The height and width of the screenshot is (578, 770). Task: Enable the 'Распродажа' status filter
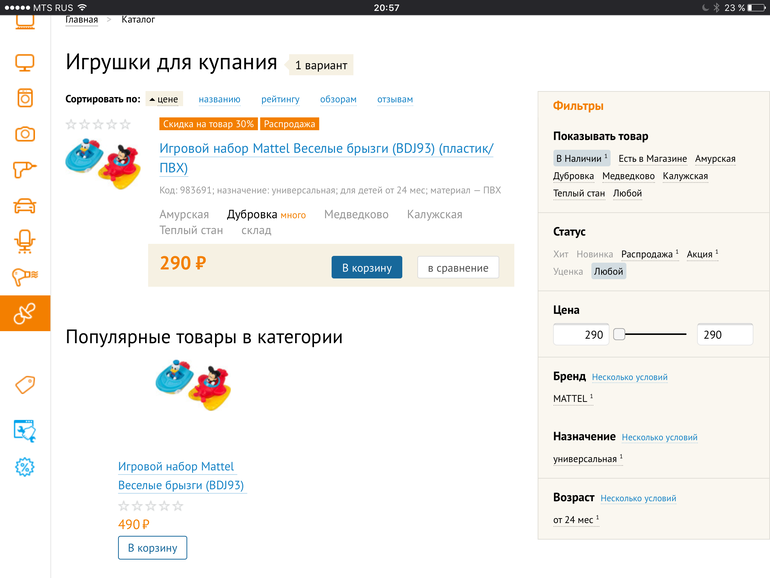[x=647, y=255]
